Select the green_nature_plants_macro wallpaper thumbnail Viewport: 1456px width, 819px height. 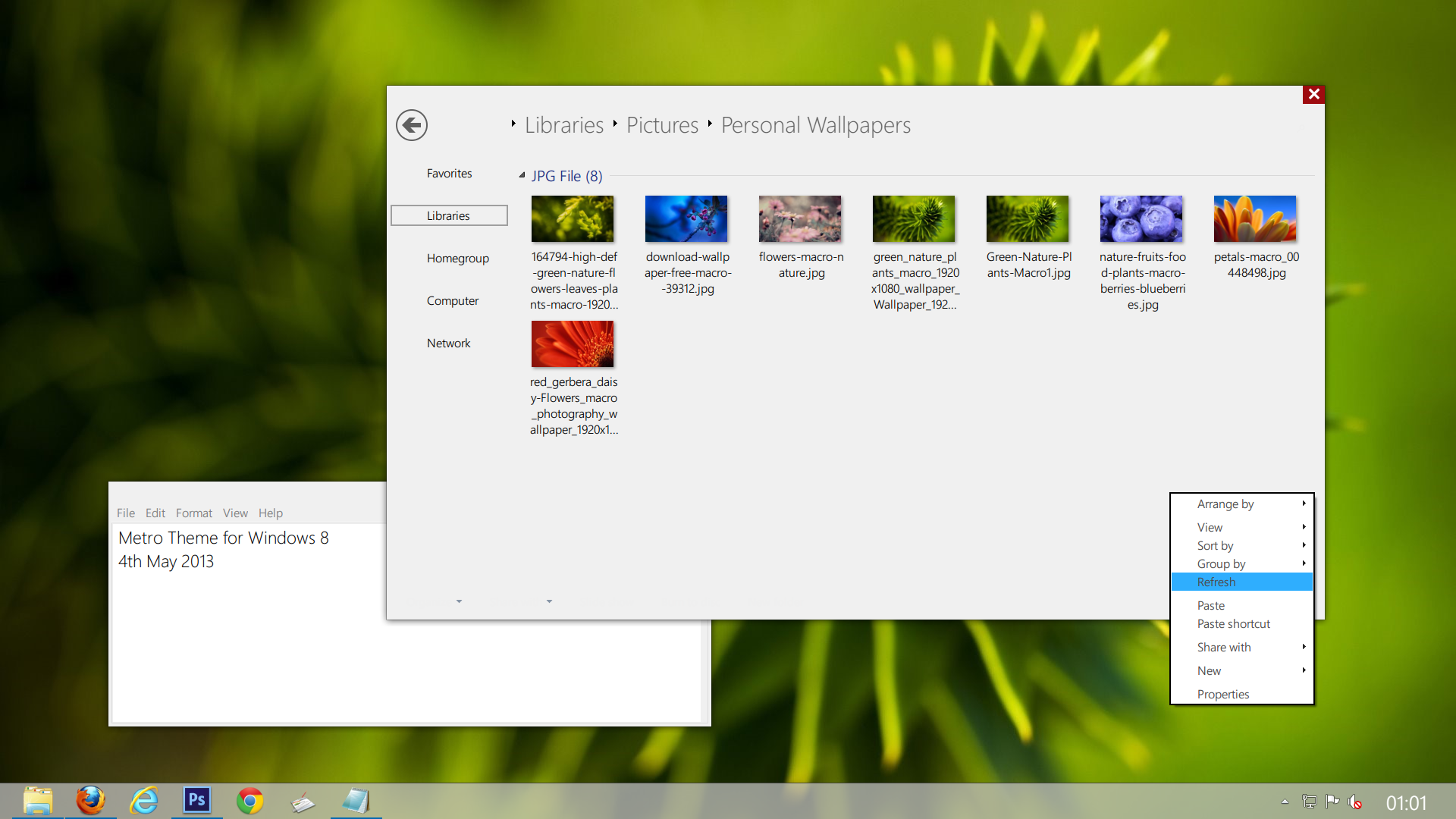914,219
